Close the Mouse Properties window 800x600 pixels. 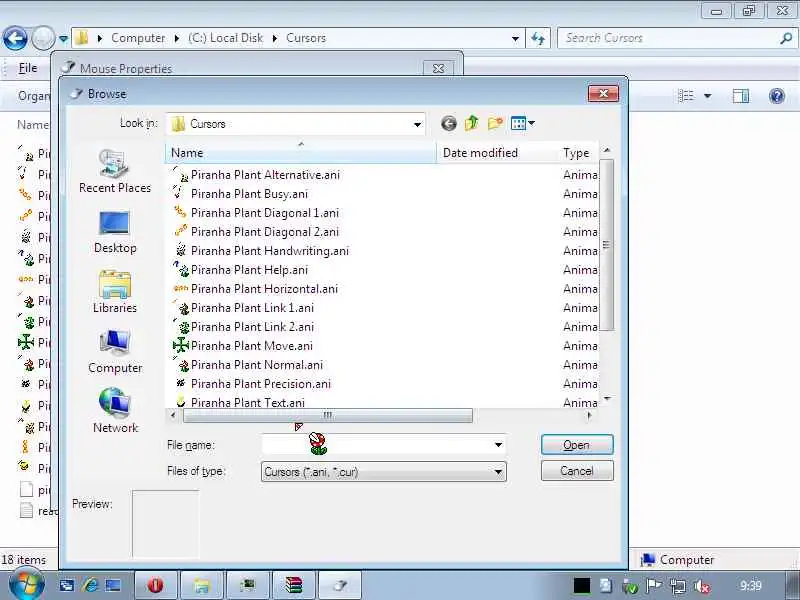439,68
